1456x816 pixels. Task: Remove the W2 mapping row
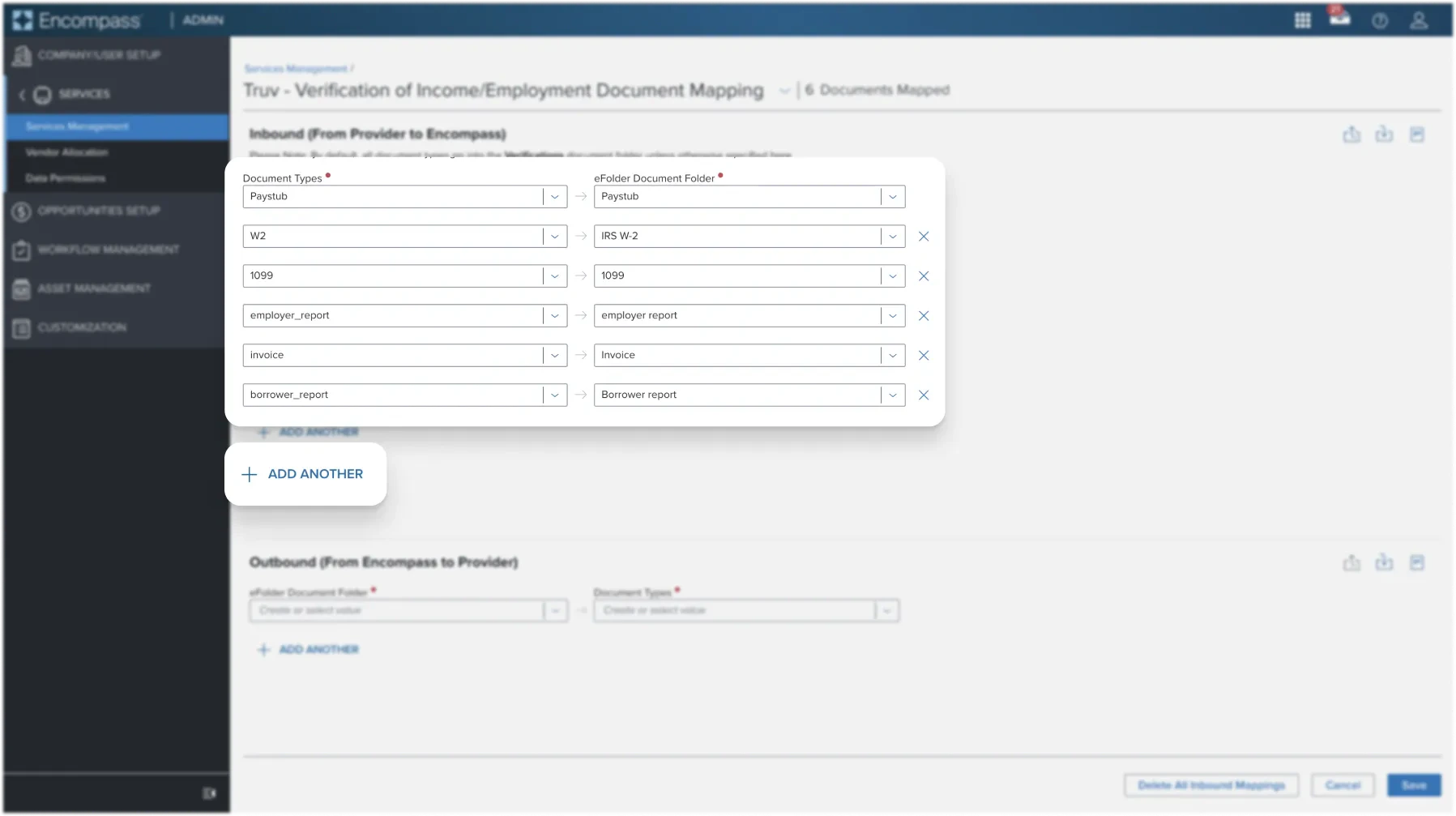pyautogui.click(x=924, y=236)
